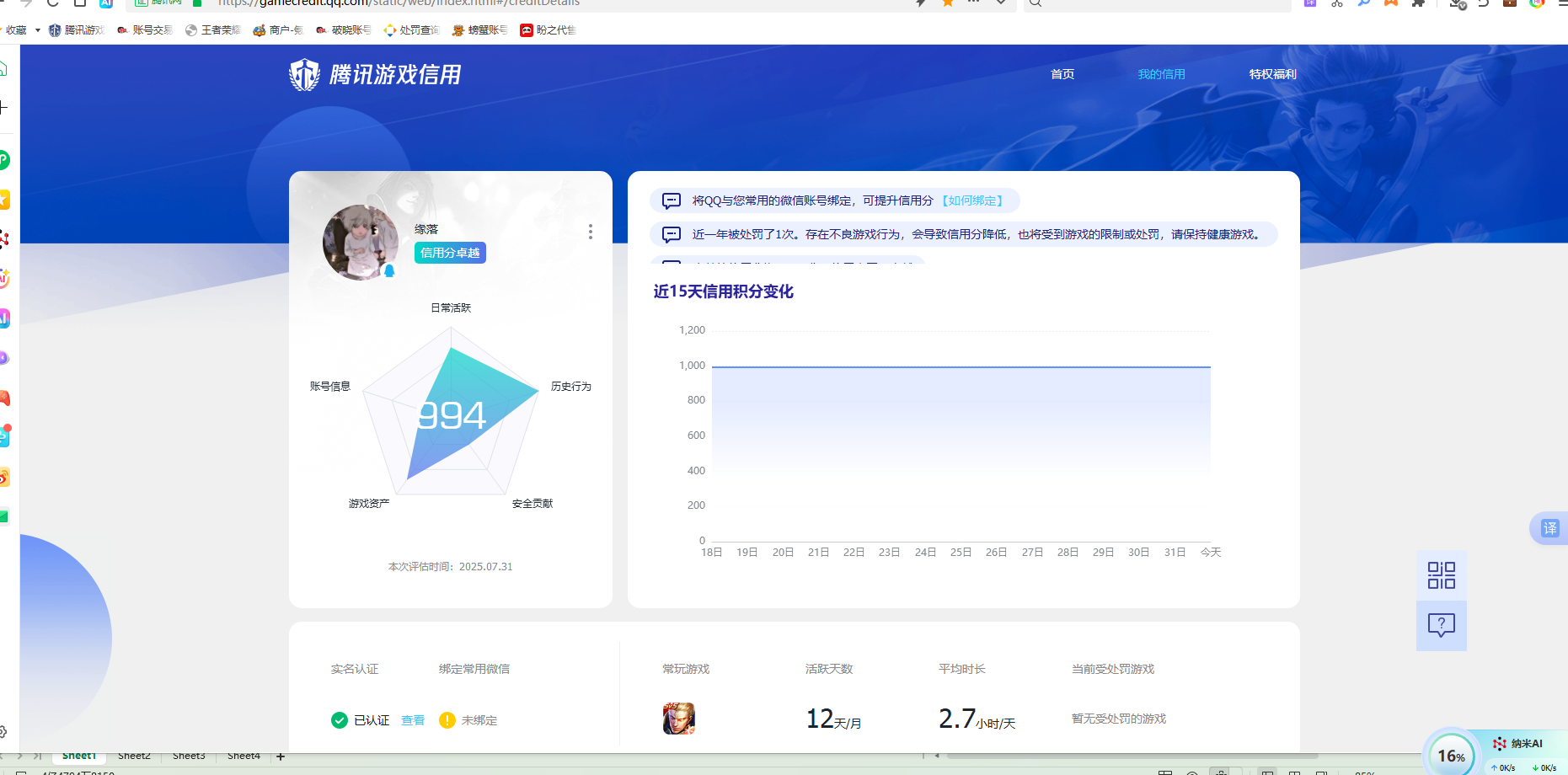Click the scissors screenshot extension icon
The width and height of the screenshot is (1568, 775).
1337,3
